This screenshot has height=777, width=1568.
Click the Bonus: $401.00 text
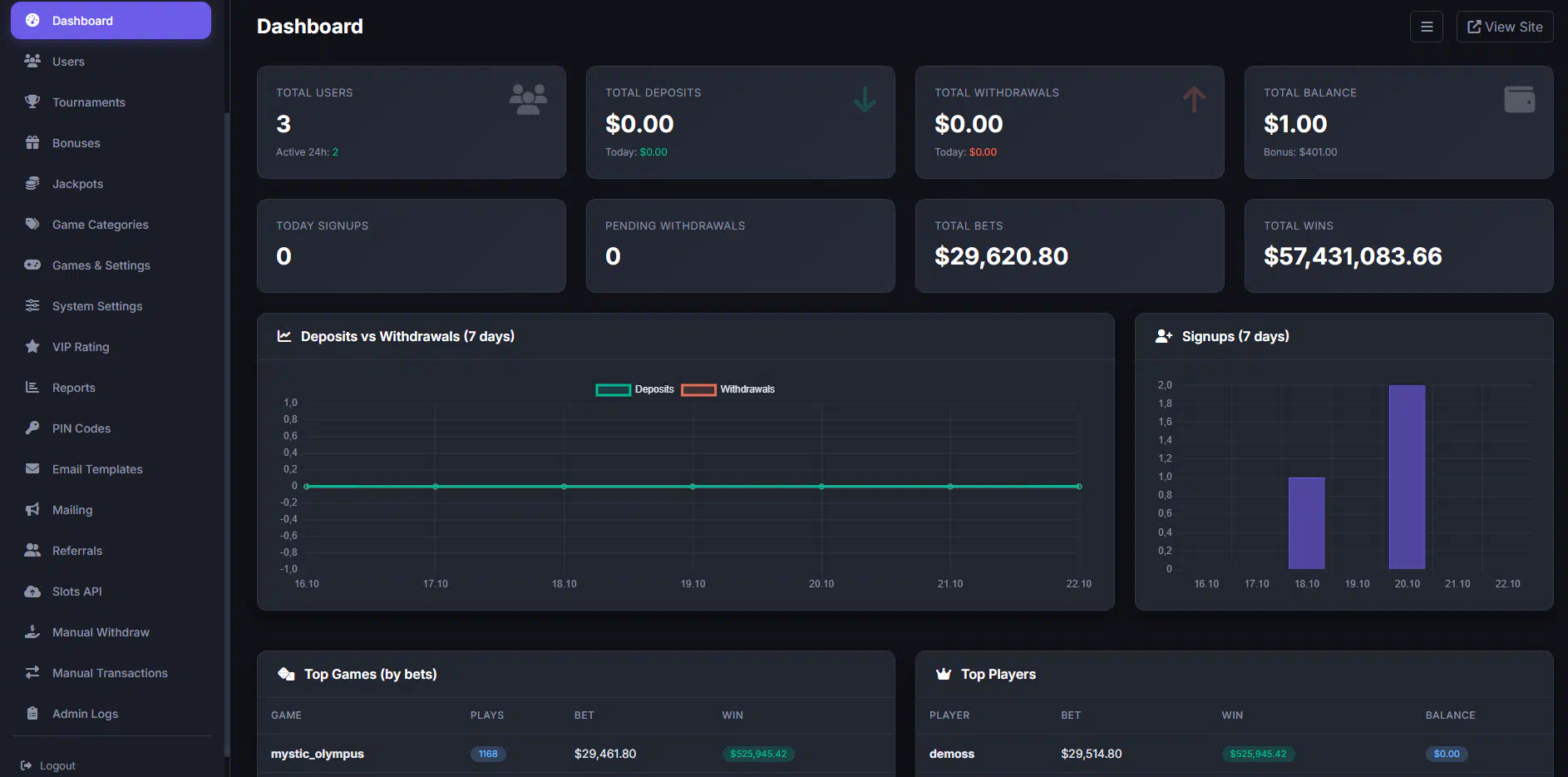(x=1300, y=152)
